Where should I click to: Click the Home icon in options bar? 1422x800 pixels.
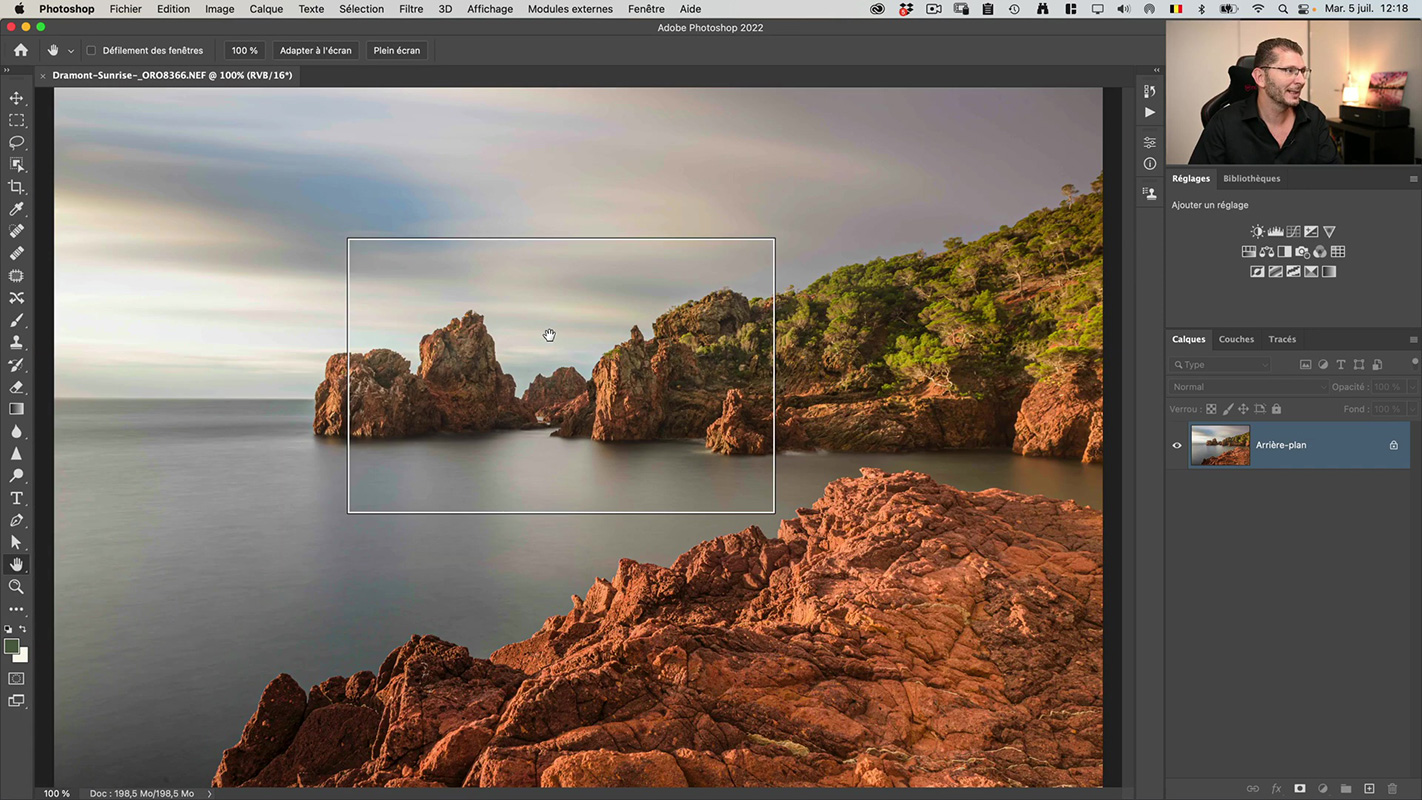21,50
